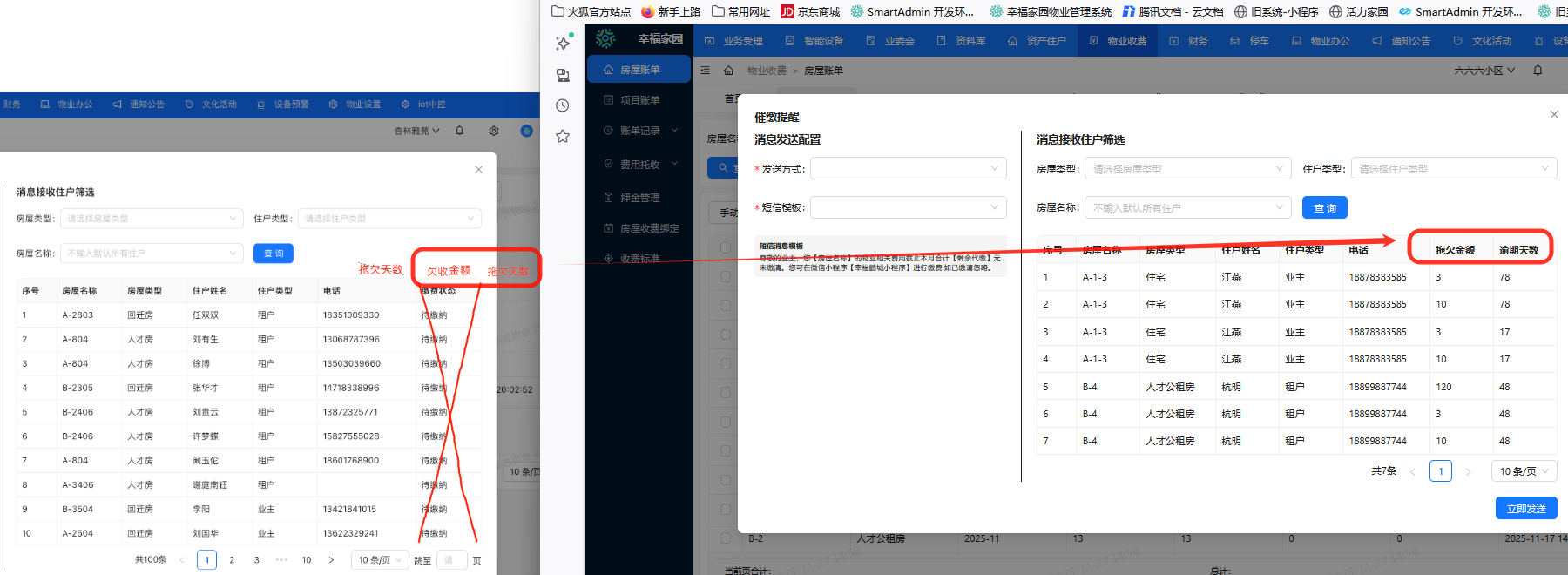Click the notification bell in left window
This screenshot has height=575, width=1568.
pyautogui.click(x=460, y=131)
